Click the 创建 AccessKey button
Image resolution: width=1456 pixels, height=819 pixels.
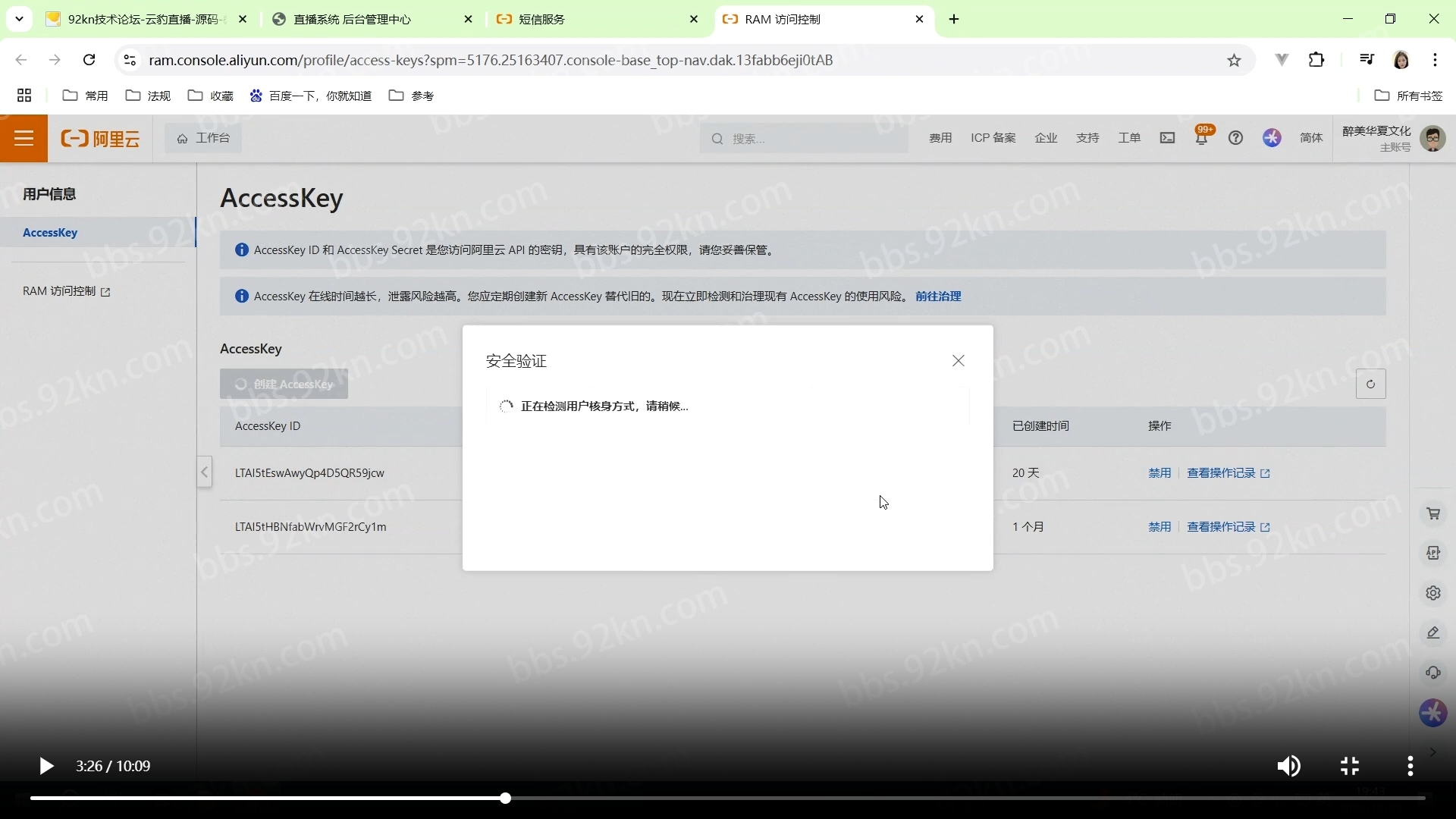(x=284, y=384)
